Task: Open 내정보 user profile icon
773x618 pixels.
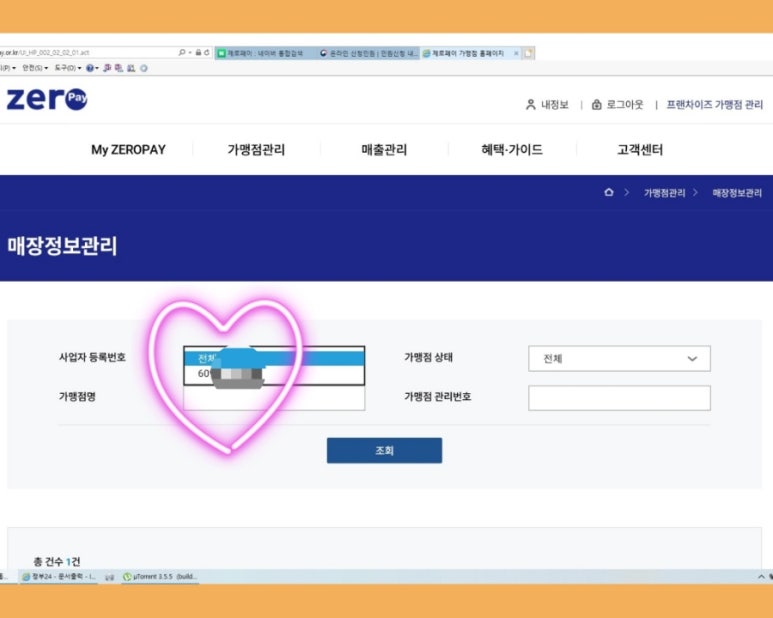Action: click(530, 104)
